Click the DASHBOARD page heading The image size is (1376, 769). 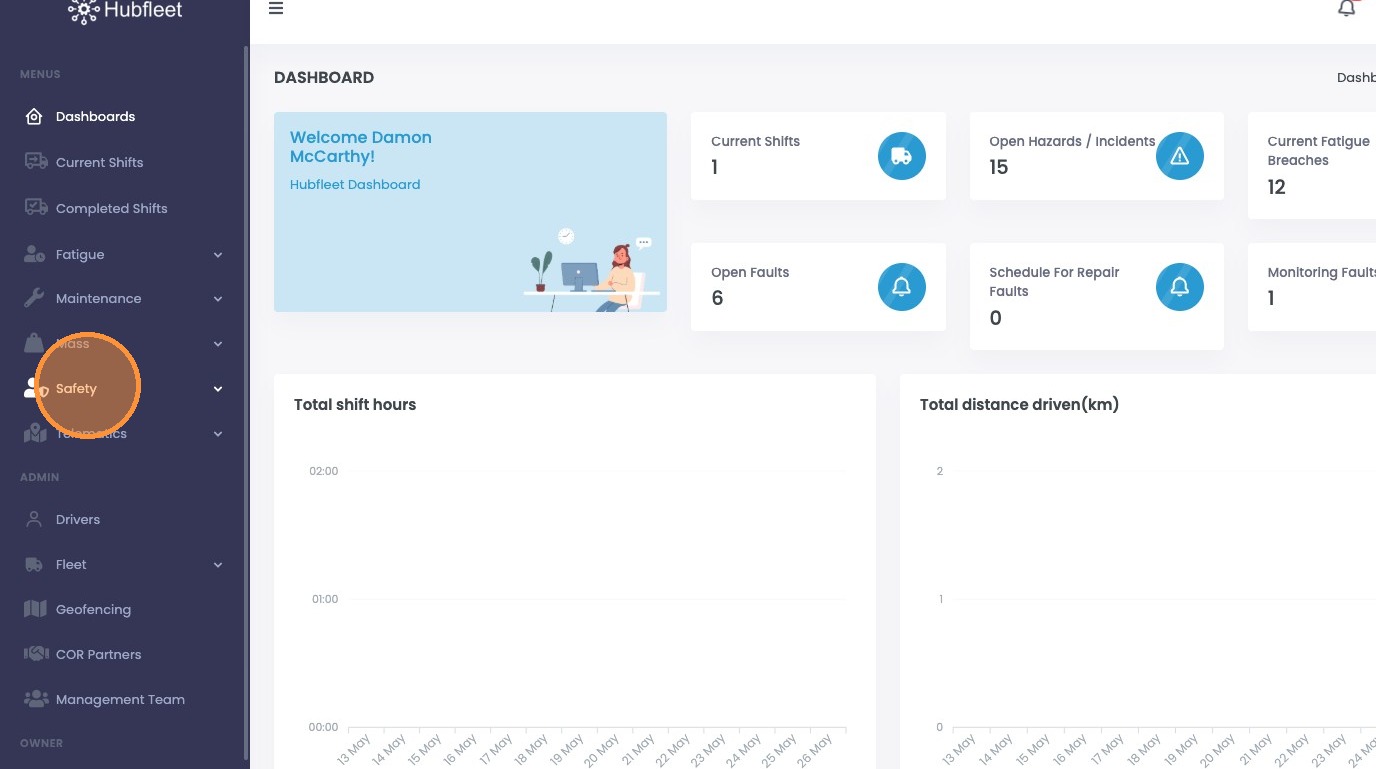tap(324, 78)
